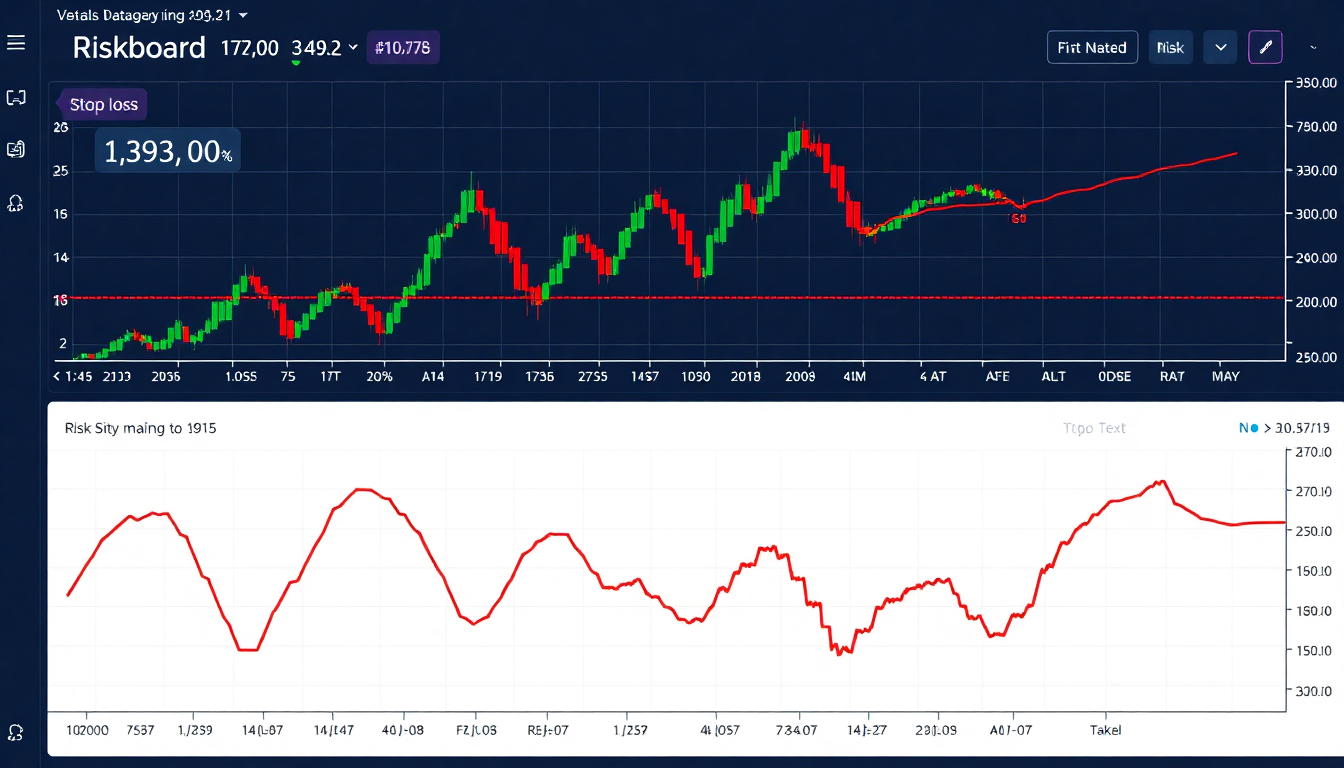Click the purple 10,778 badge
The image size is (1344, 768).
point(403,47)
